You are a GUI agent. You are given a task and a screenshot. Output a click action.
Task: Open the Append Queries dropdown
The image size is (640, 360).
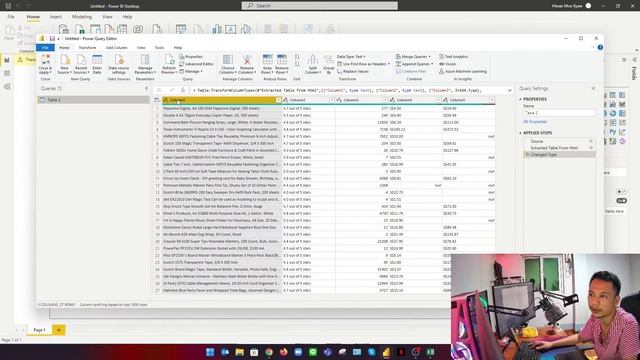(x=414, y=64)
